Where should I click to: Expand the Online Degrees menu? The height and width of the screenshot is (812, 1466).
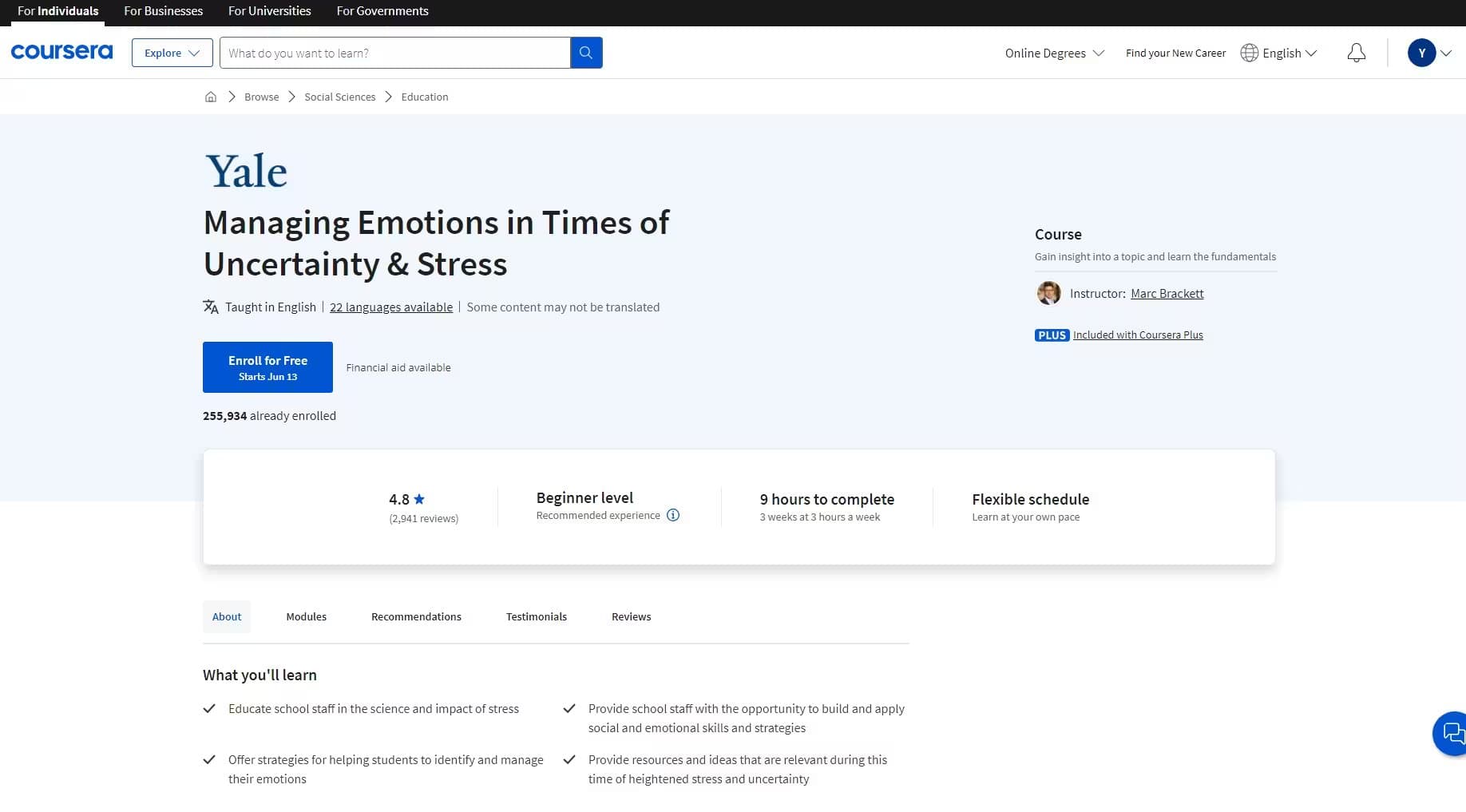(1054, 53)
